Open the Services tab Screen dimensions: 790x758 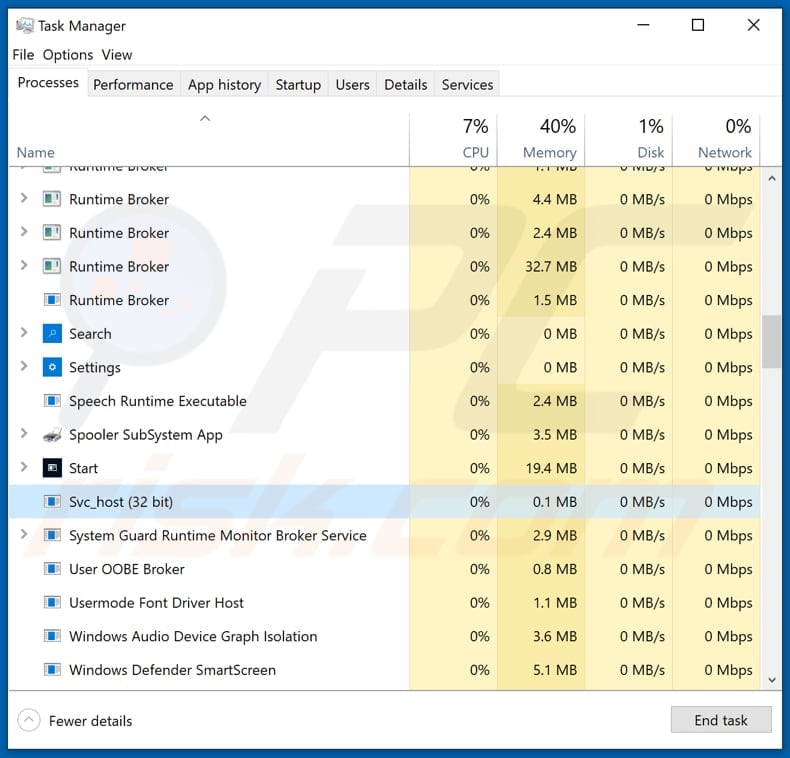click(x=468, y=84)
